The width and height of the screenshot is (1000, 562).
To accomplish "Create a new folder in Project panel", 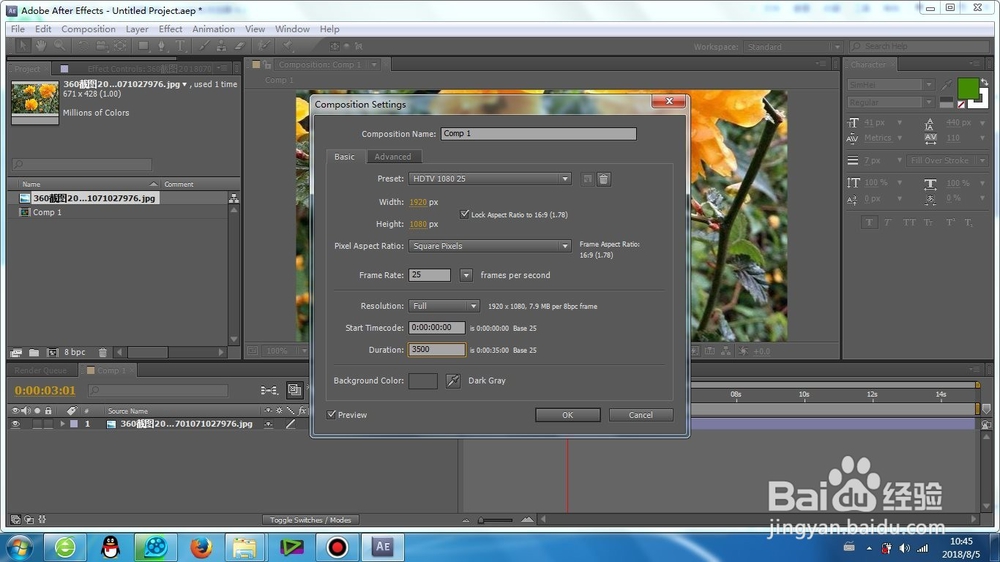I will click(34, 352).
